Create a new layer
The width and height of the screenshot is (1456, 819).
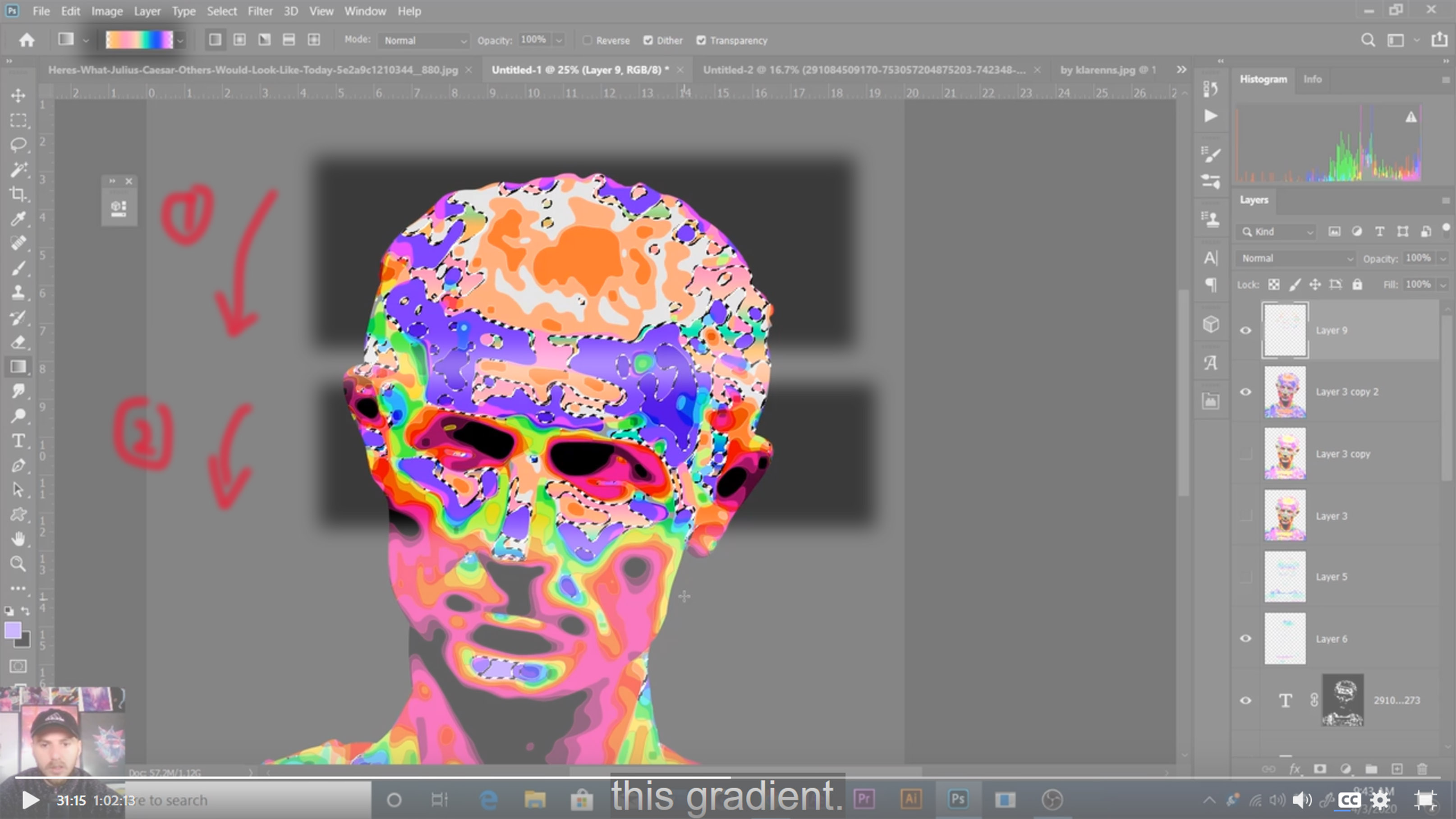click(x=1398, y=768)
